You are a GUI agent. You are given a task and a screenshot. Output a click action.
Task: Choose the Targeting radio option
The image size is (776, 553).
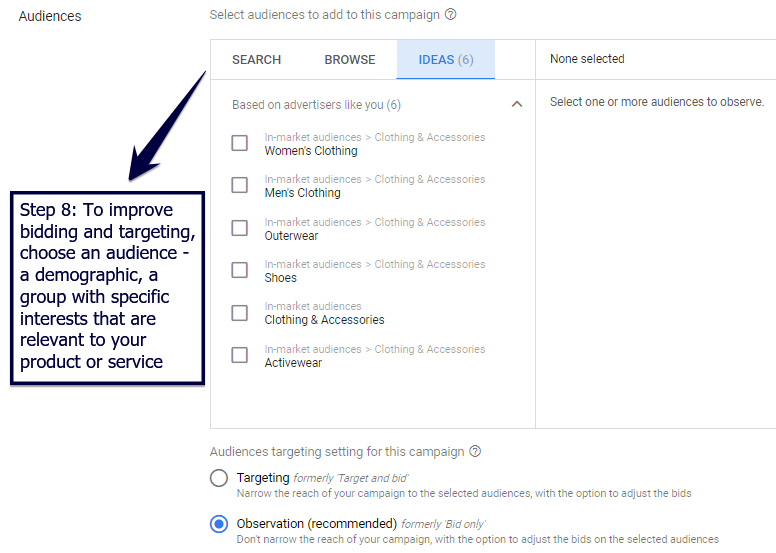[x=219, y=478]
